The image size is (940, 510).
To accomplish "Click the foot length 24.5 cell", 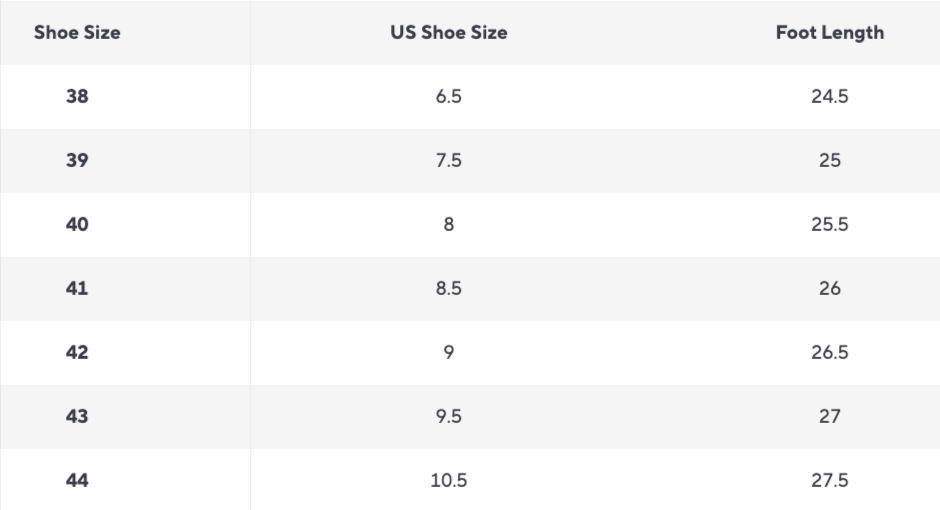I will point(830,96).
